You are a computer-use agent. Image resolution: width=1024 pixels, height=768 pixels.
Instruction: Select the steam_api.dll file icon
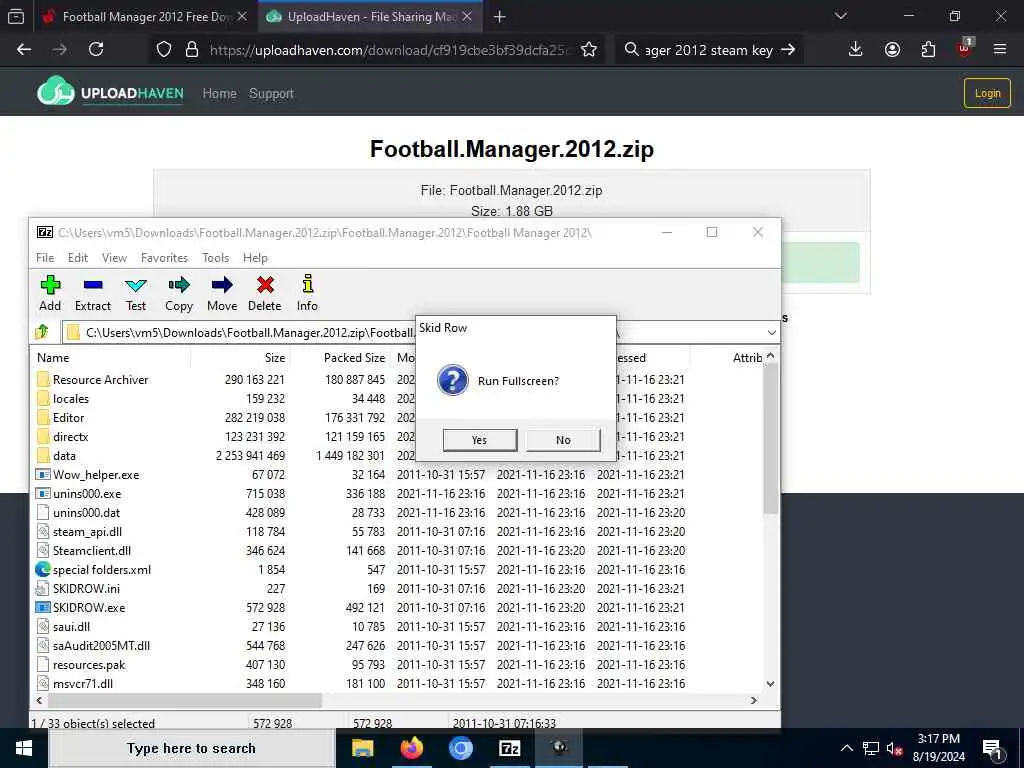pos(43,532)
